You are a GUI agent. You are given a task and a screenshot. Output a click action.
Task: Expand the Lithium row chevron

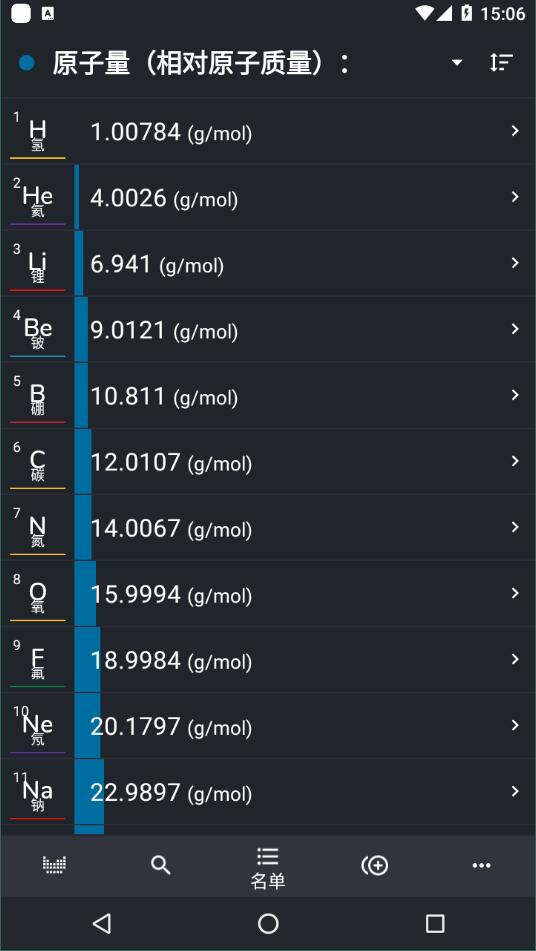coord(515,263)
